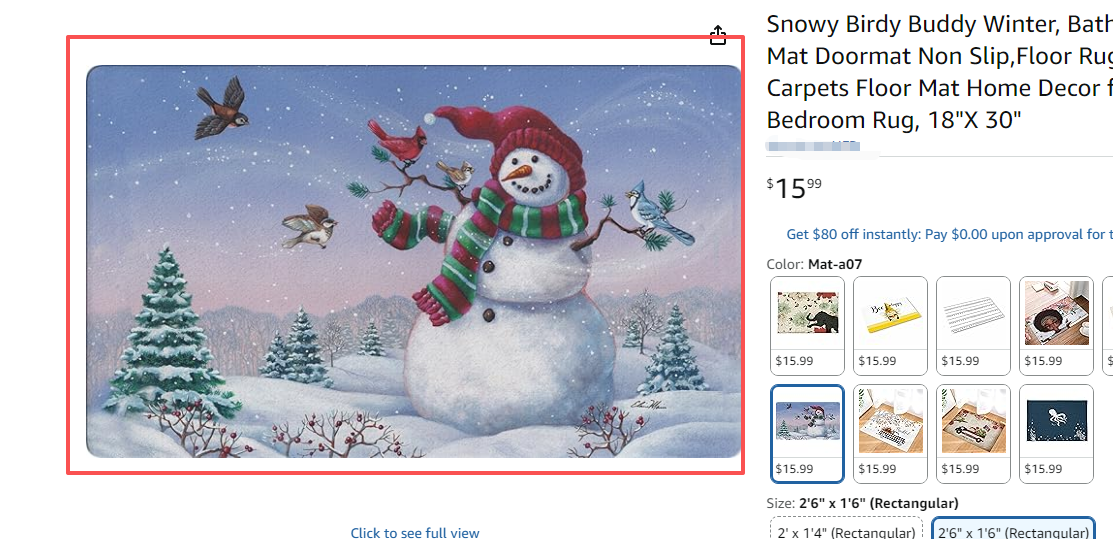Open the Get $80 off instantly offer

949,234
